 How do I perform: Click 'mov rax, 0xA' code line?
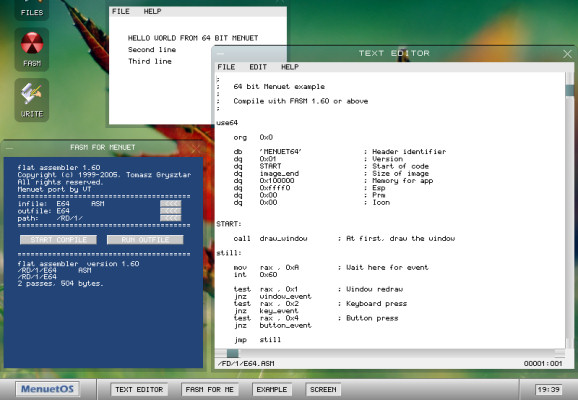[x=266, y=267]
